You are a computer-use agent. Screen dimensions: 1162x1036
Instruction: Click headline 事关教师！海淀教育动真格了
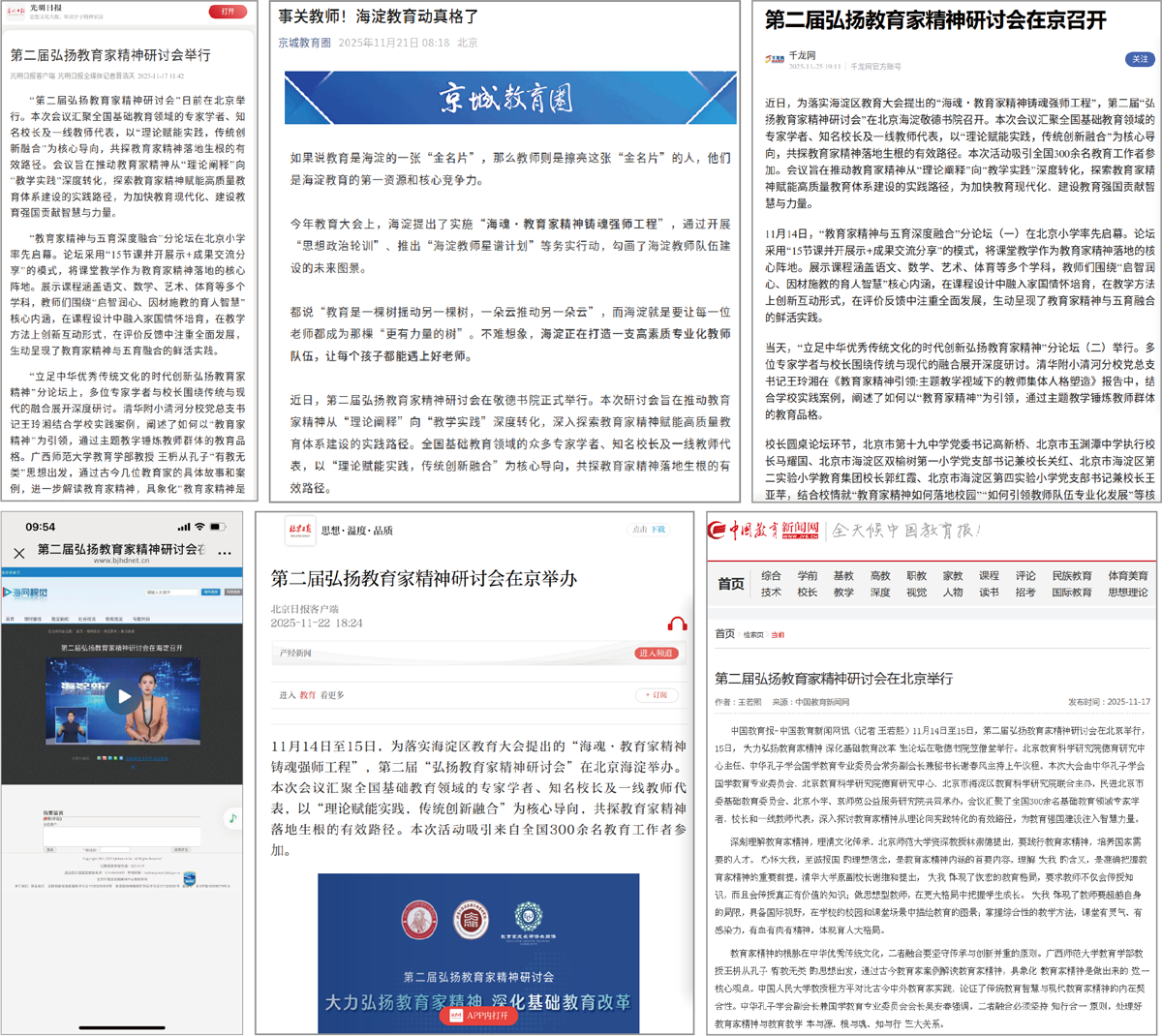(379, 16)
